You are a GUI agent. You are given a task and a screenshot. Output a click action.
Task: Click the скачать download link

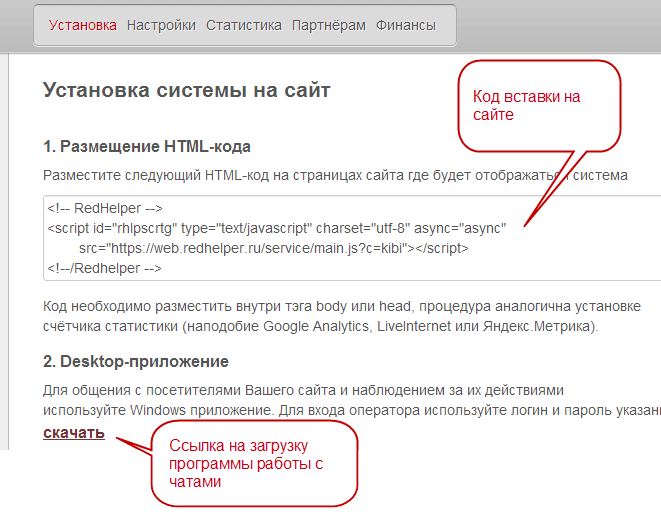point(74,433)
